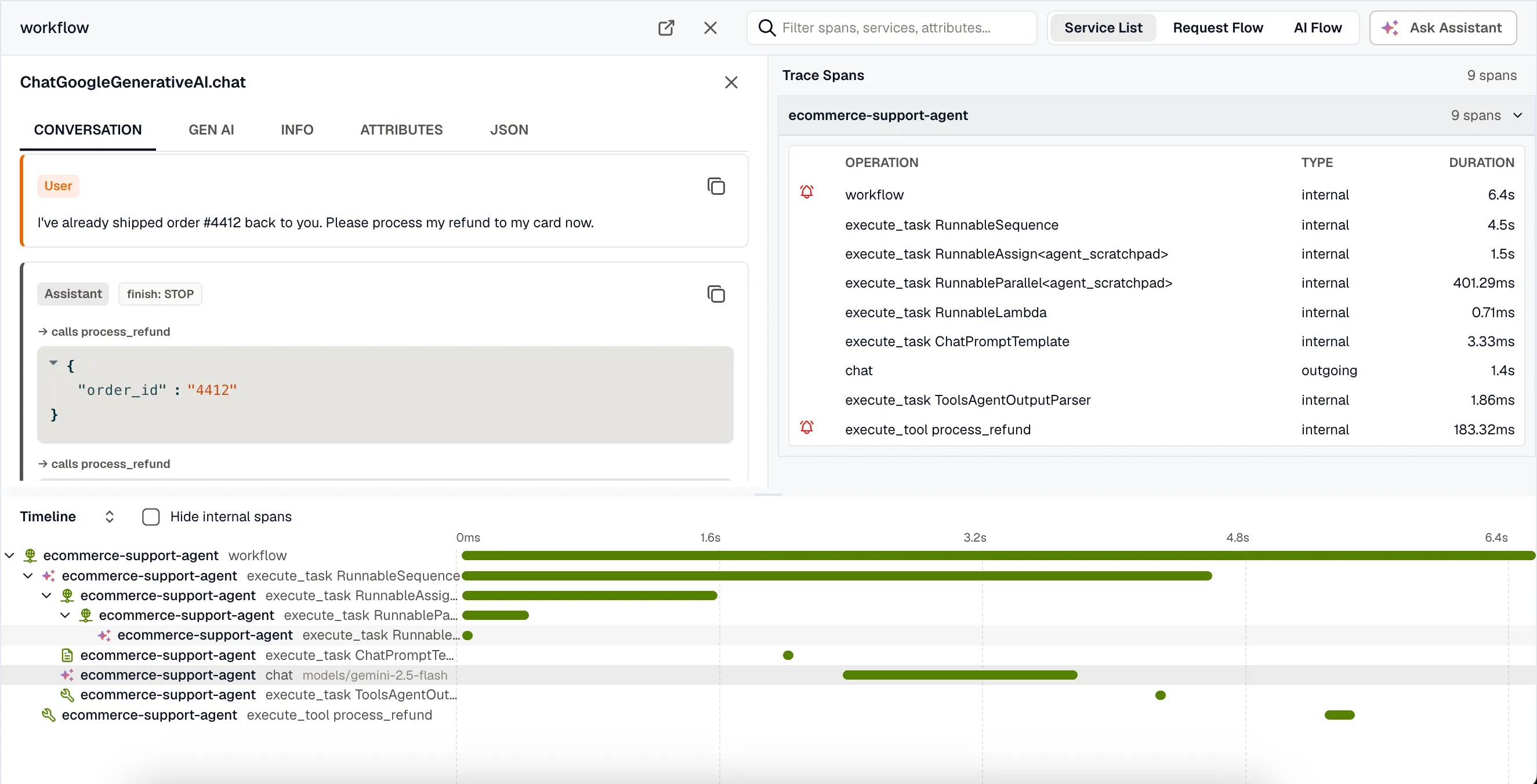Select execute_task ChatPromptTemplate table row
This screenshot has width=1537, height=784.
pyautogui.click(x=1157, y=342)
